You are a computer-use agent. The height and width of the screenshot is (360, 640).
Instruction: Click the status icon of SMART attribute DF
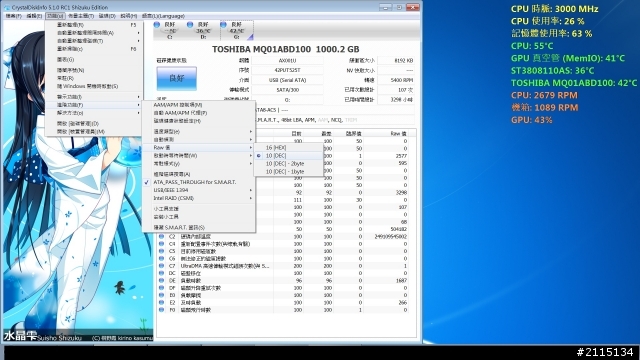coord(162,288)
